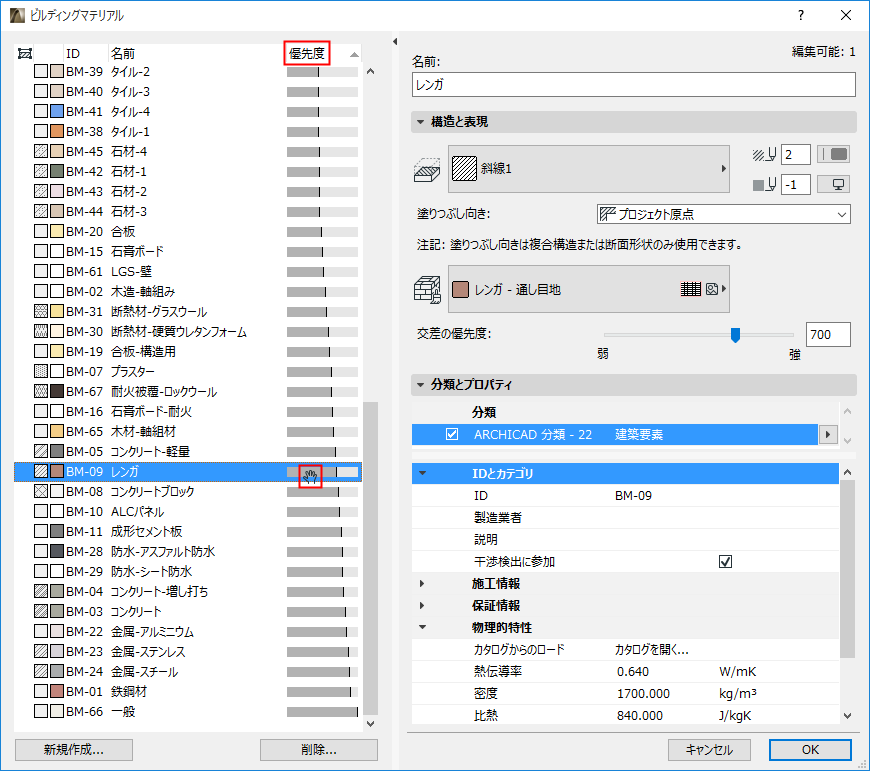Click the hatch icon for BM-31 断熱材-グラスウール

[x=41, y=311]
